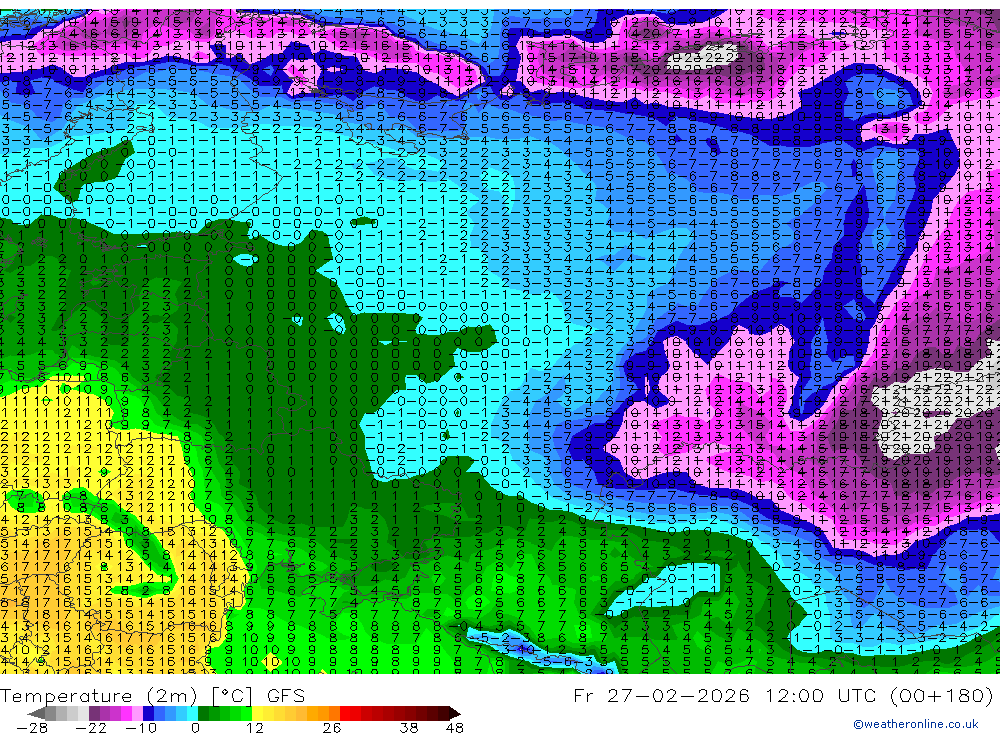1000x733 pixels.
Task: Click the '0' legend label
Action: click(x=196, y=728)
